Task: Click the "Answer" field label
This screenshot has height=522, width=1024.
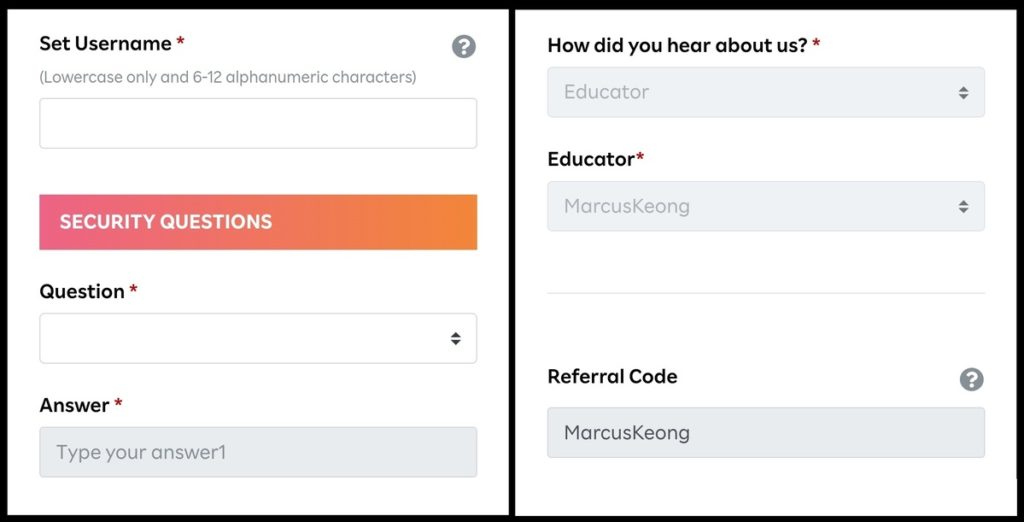Action: (74, 405)
